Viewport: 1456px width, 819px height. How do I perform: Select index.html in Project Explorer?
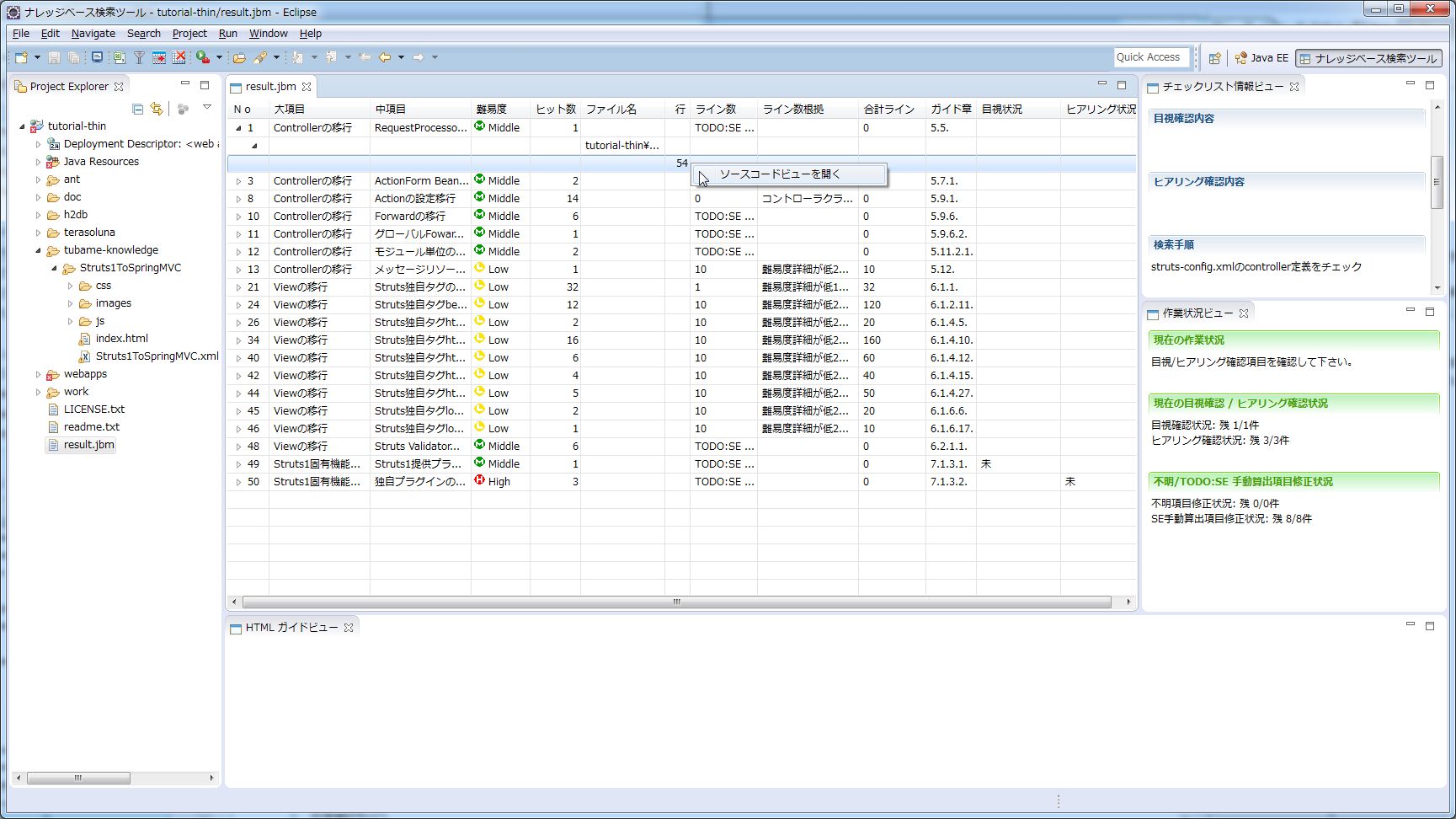[122, 339]
